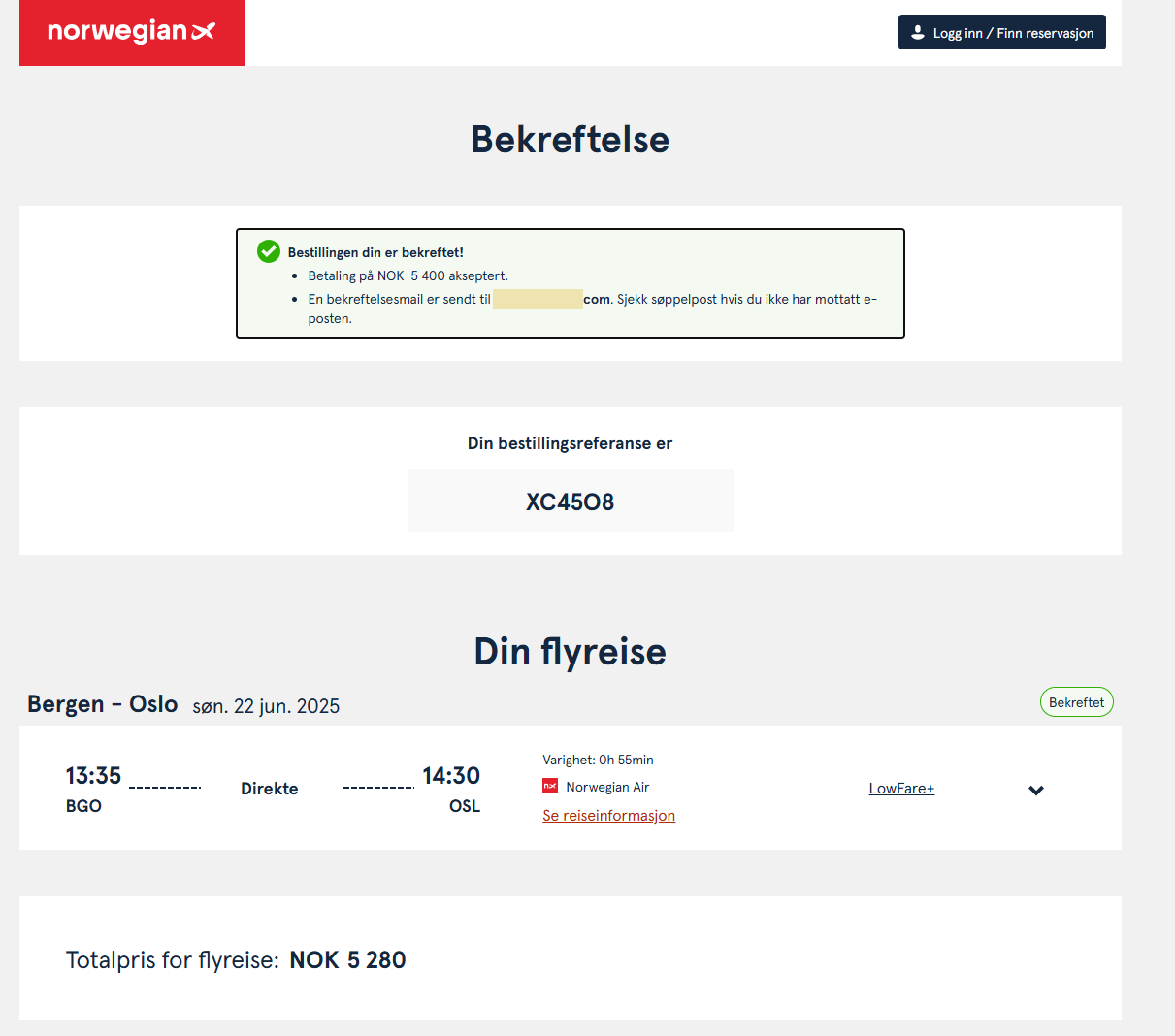Screen dimensions: 1175x1036
Task: Click the small red Norwegian Air logo
Action: click(550, 787)
